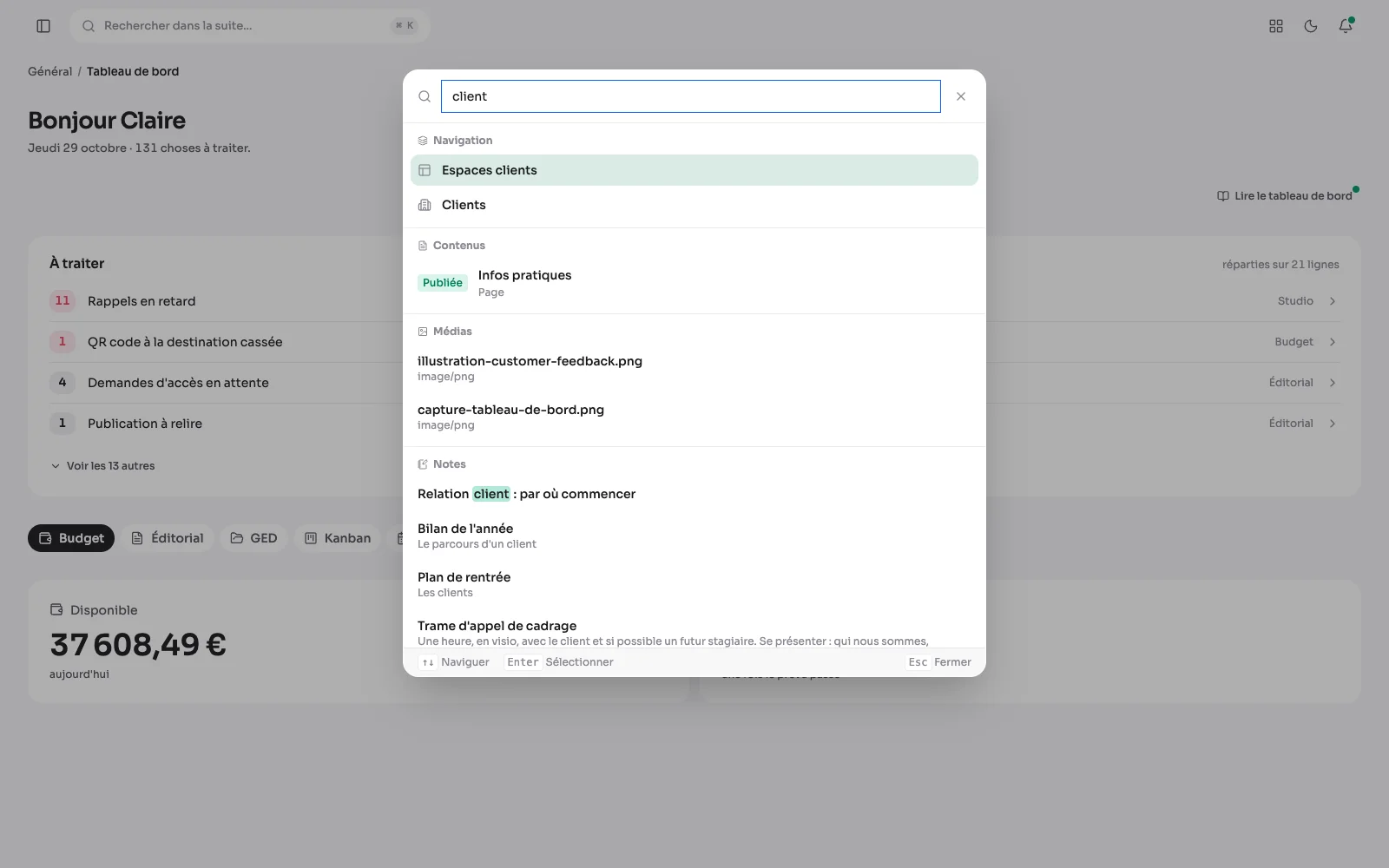Open the Clients navigation result

pos(694,205)
